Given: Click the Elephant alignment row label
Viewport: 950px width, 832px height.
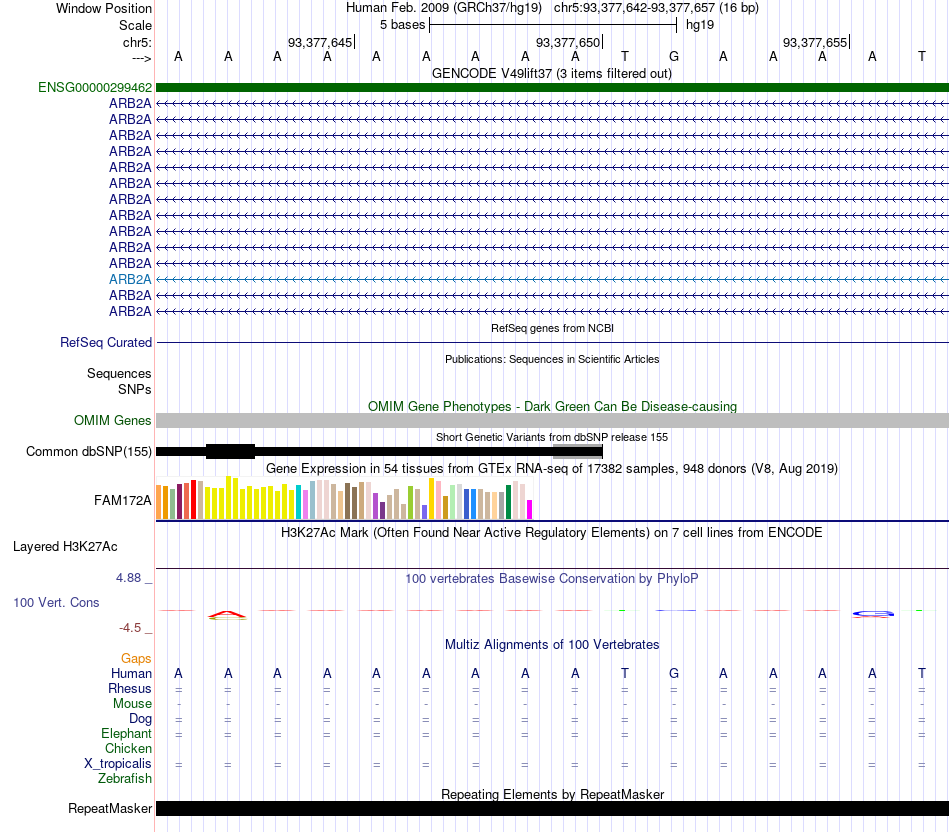Looking at the screenshot, I should coord(126,733).
